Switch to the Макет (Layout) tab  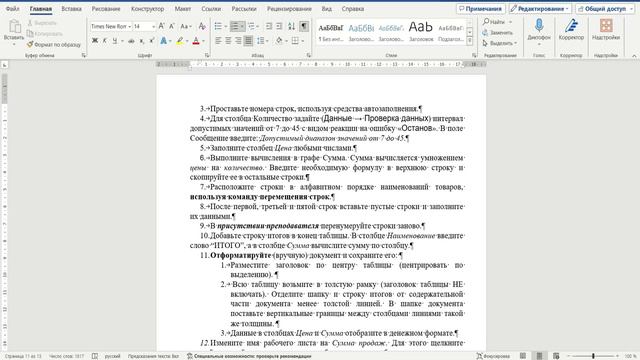tap(182, 9)
